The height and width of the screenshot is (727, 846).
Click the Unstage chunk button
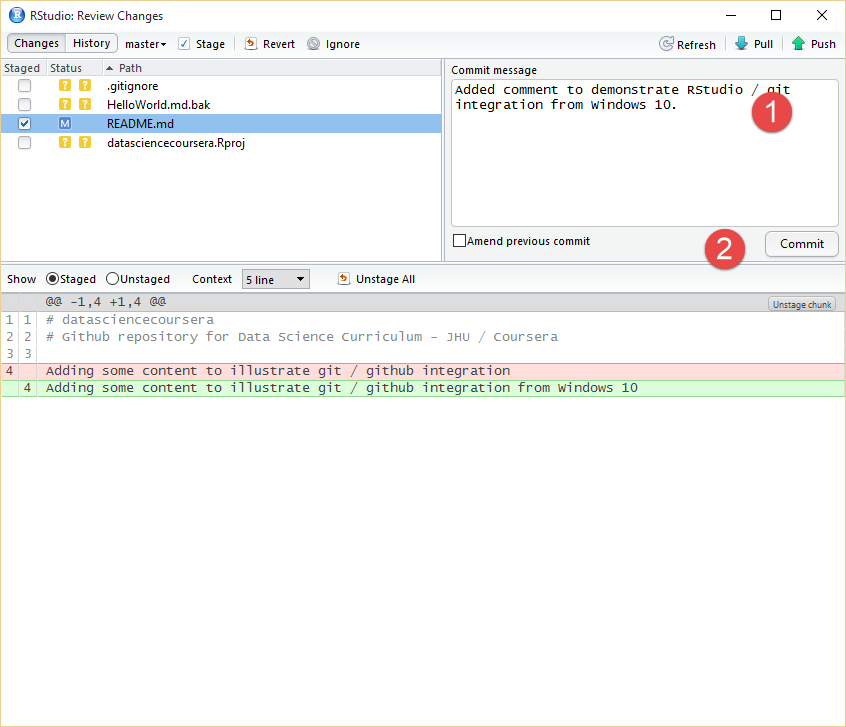point(801,304)
